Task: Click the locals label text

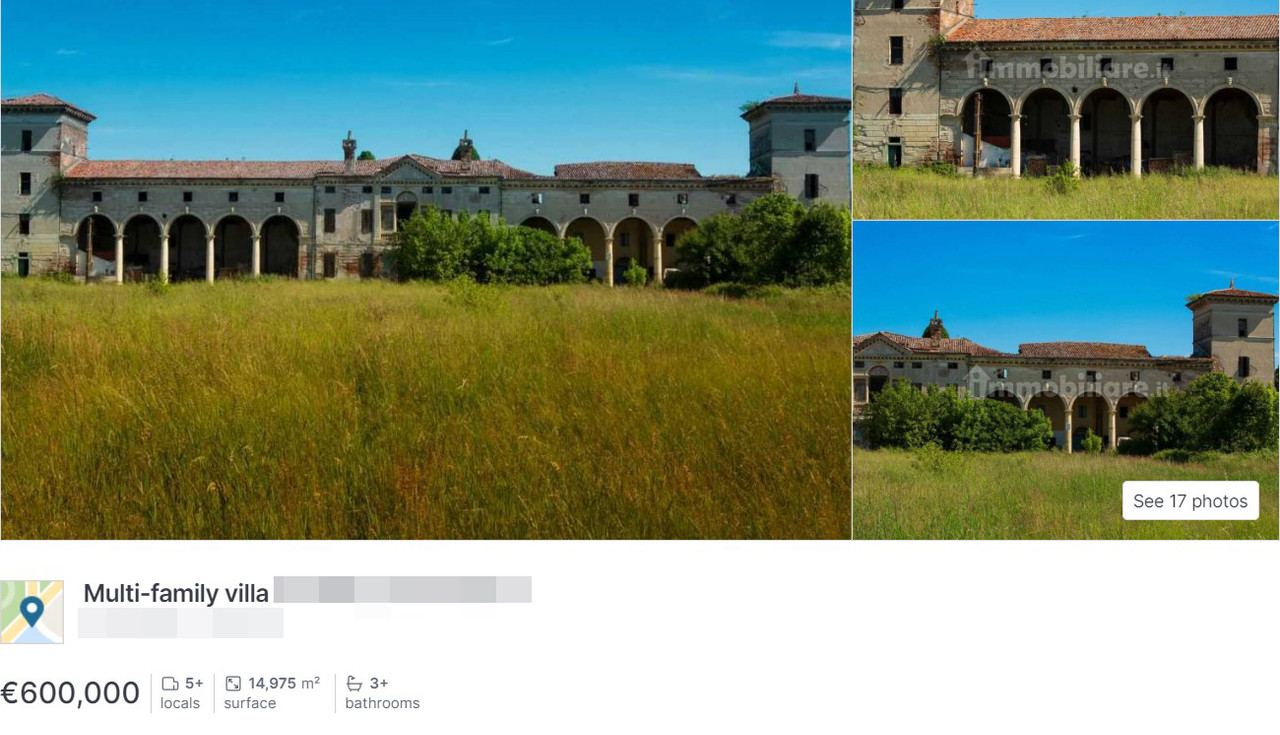Action: click(180, 703)
